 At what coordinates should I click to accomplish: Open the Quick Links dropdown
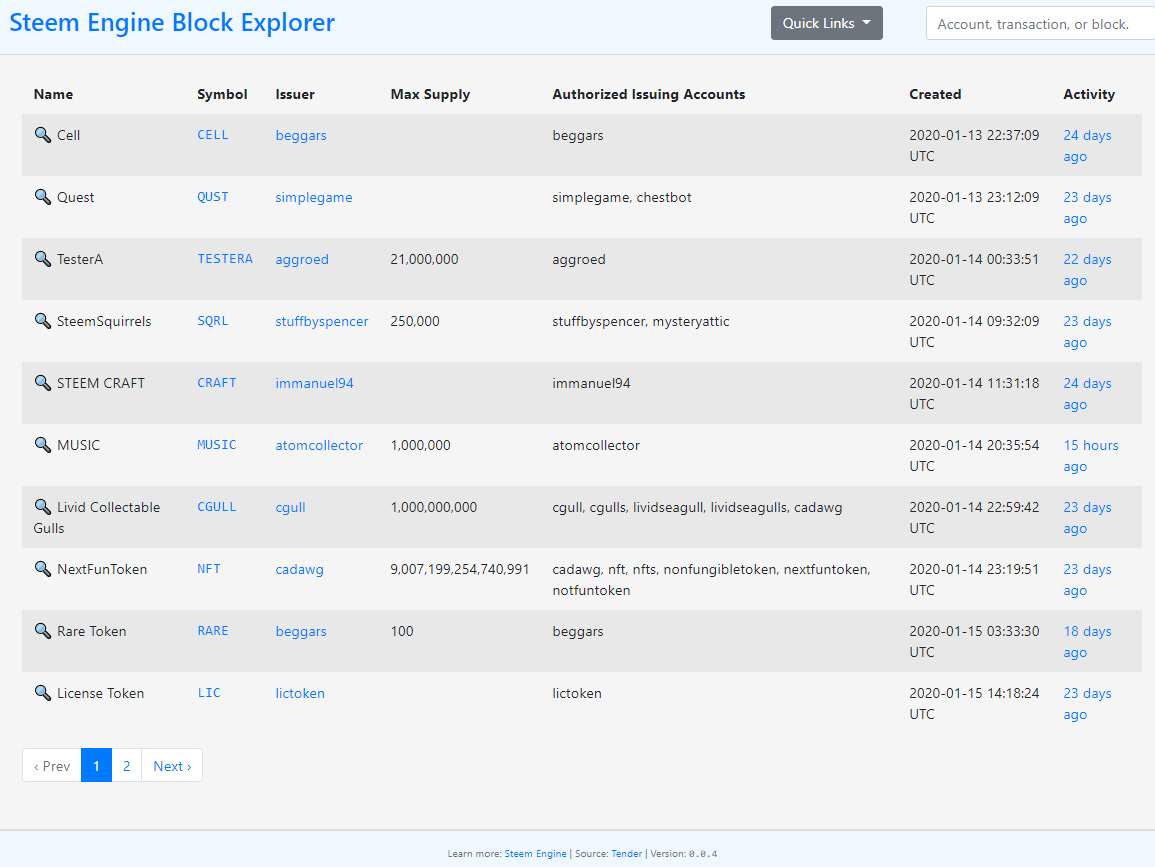[x=826, y=24]
